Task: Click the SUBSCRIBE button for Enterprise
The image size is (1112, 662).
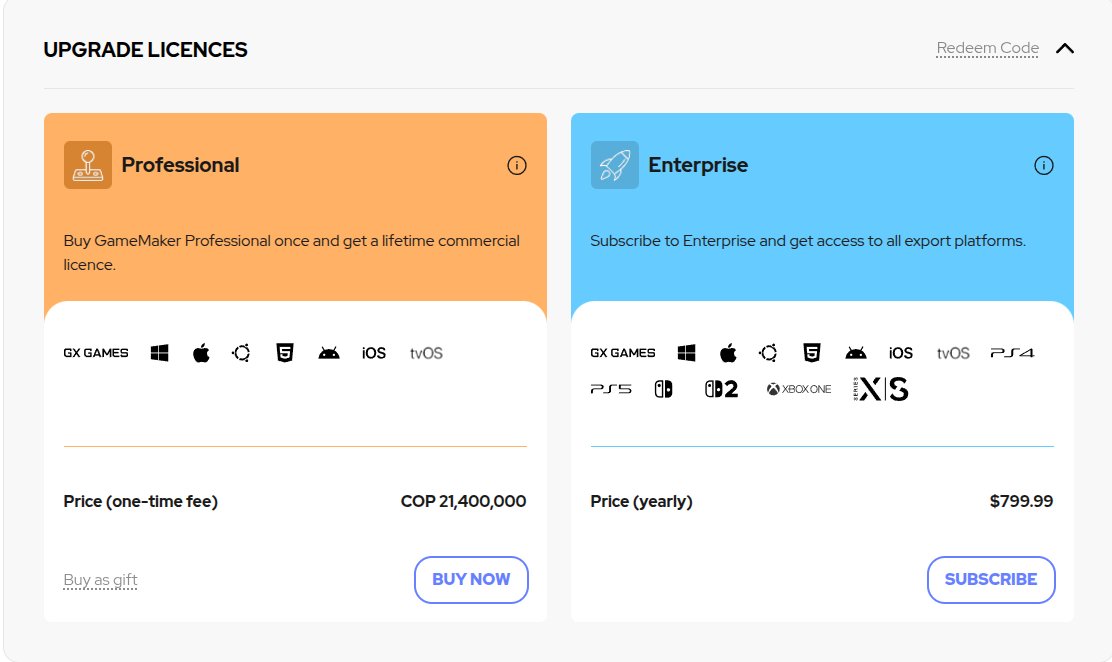Action: pyautogui.click(x=991, y=580)
